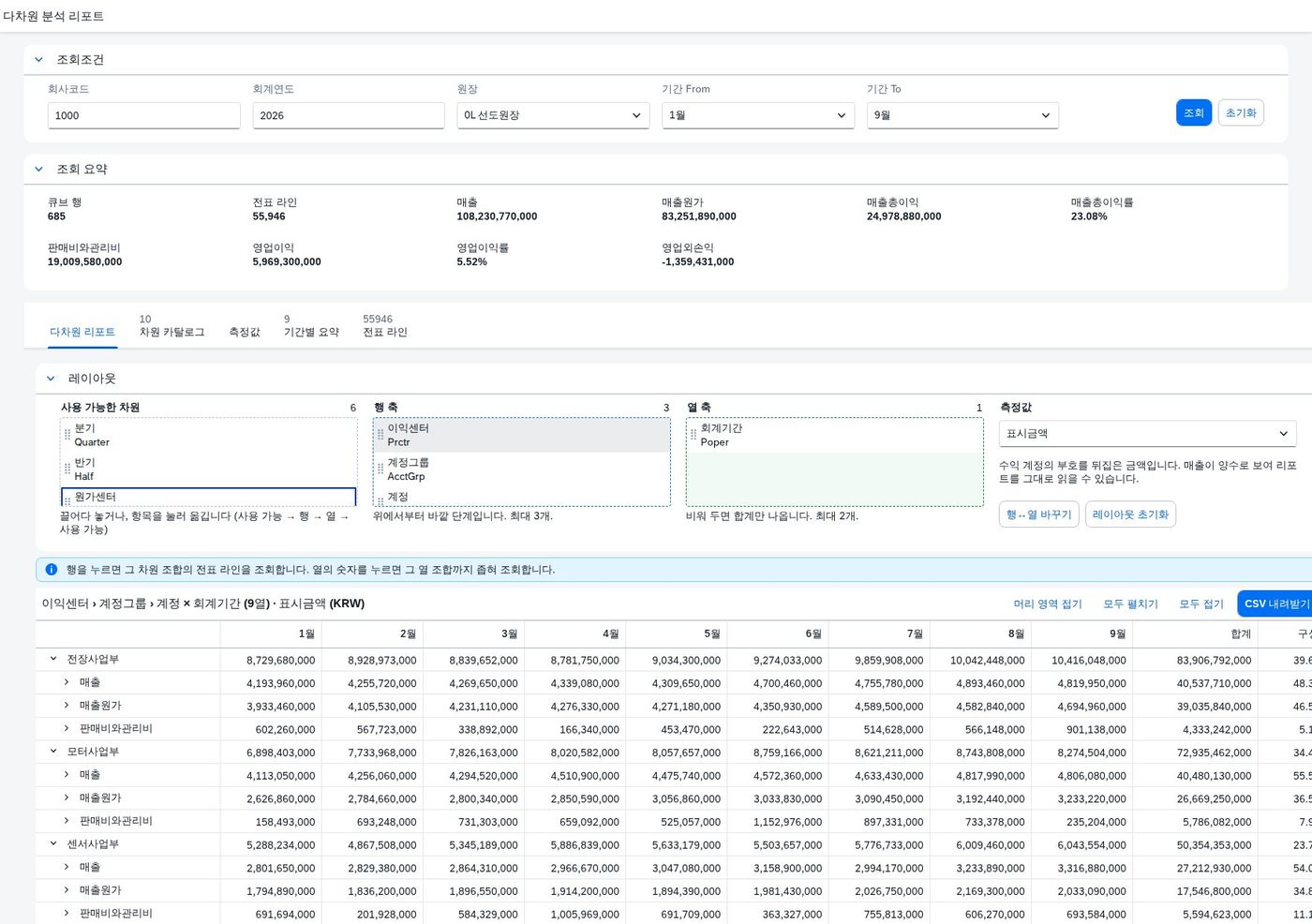Viewport: 1312px width, 924px height.
Task: Click the 머리 영역 접기 link
Action: 1048,604
